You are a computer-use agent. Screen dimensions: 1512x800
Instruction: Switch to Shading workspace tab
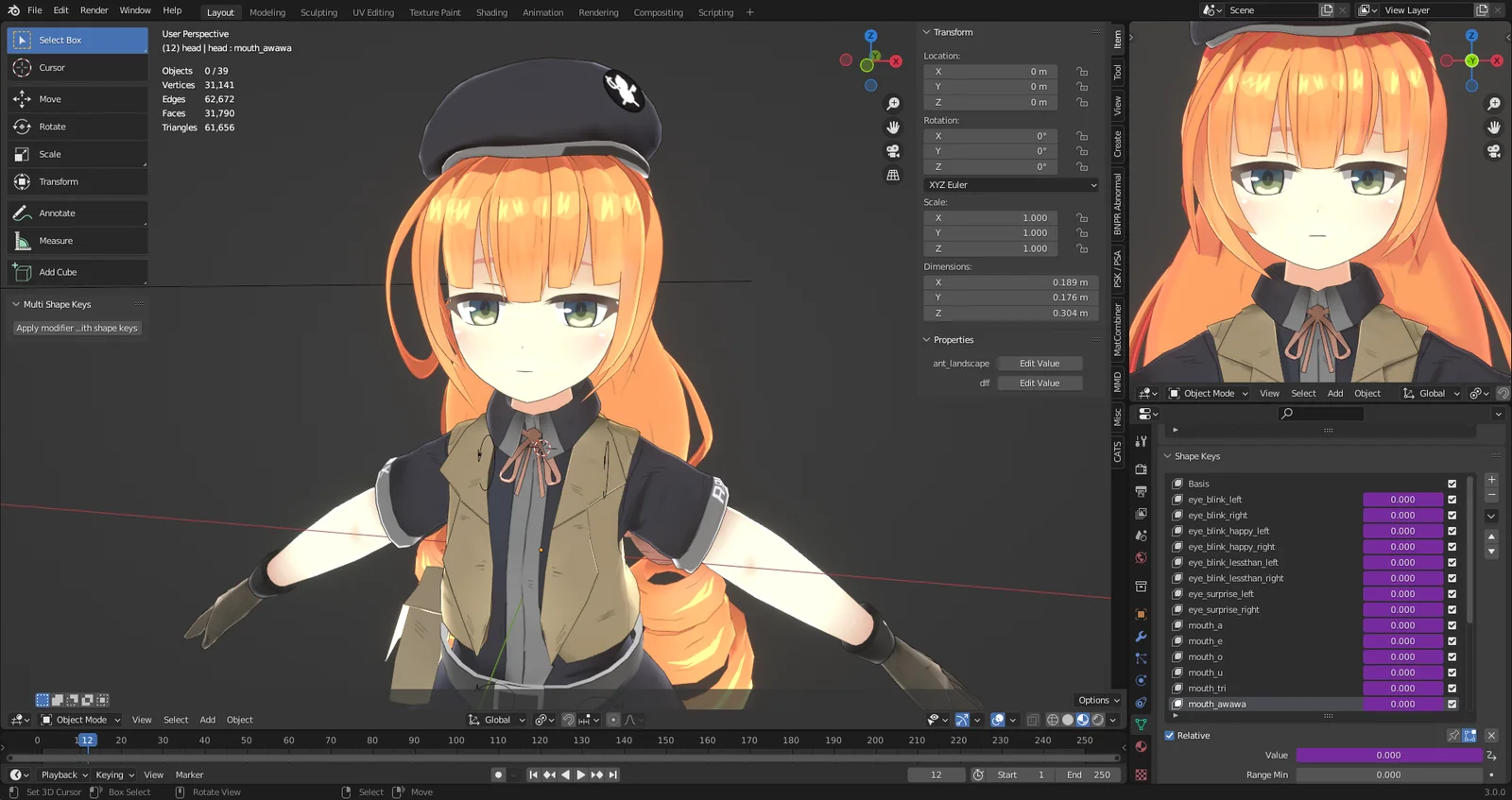coord(491,12)
